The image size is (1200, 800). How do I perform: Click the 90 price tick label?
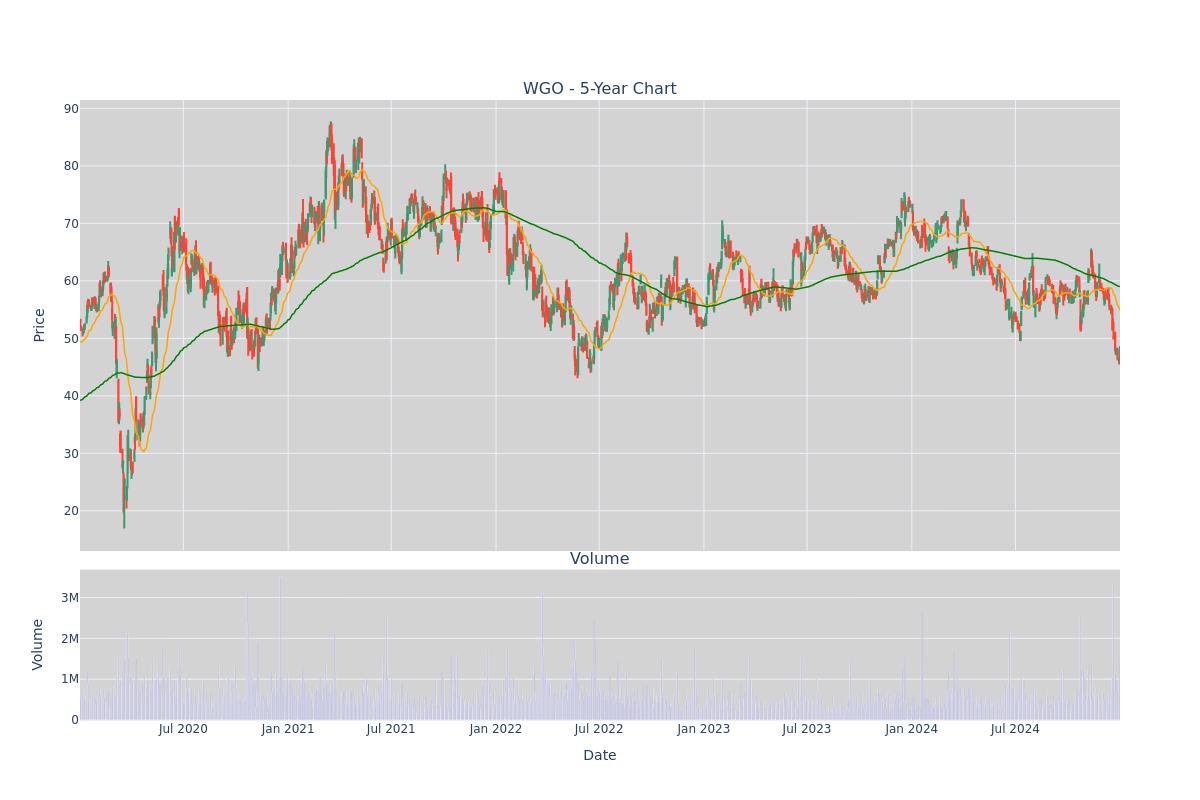[x=71, y=109]
